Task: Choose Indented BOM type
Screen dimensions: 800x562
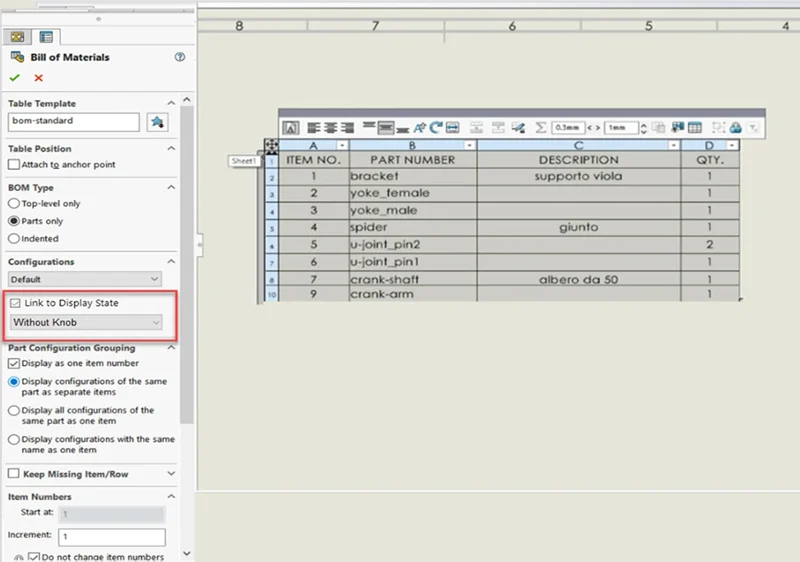Action: pos(14,238)
